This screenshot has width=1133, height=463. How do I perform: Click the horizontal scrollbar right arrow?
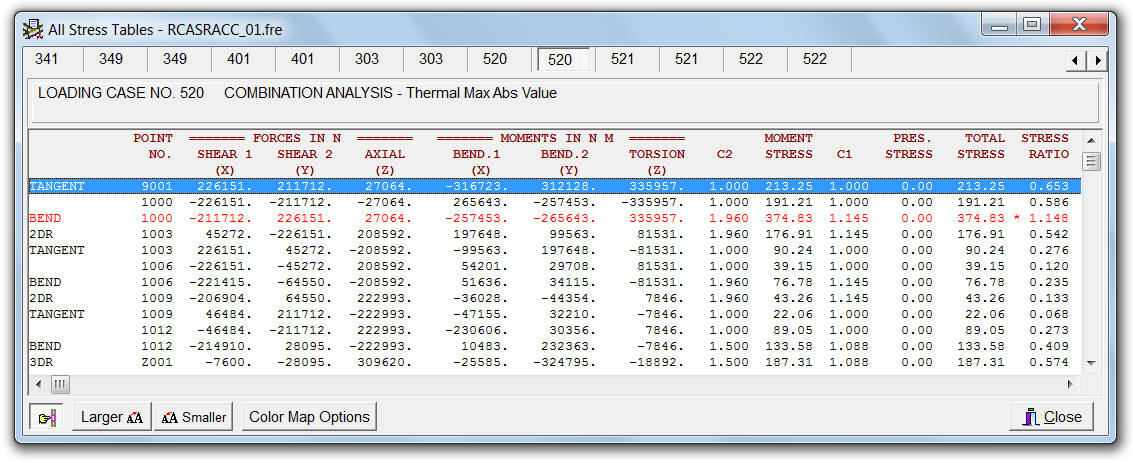(1071, 384)
